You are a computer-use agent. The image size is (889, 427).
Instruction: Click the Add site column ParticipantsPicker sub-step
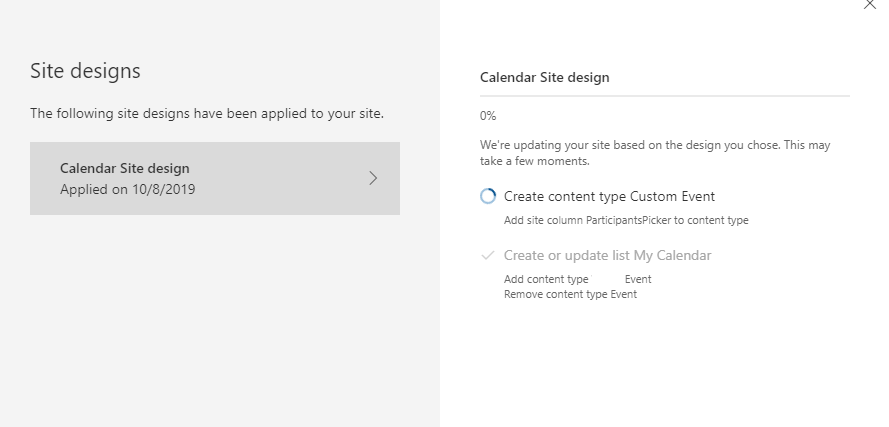626,220
